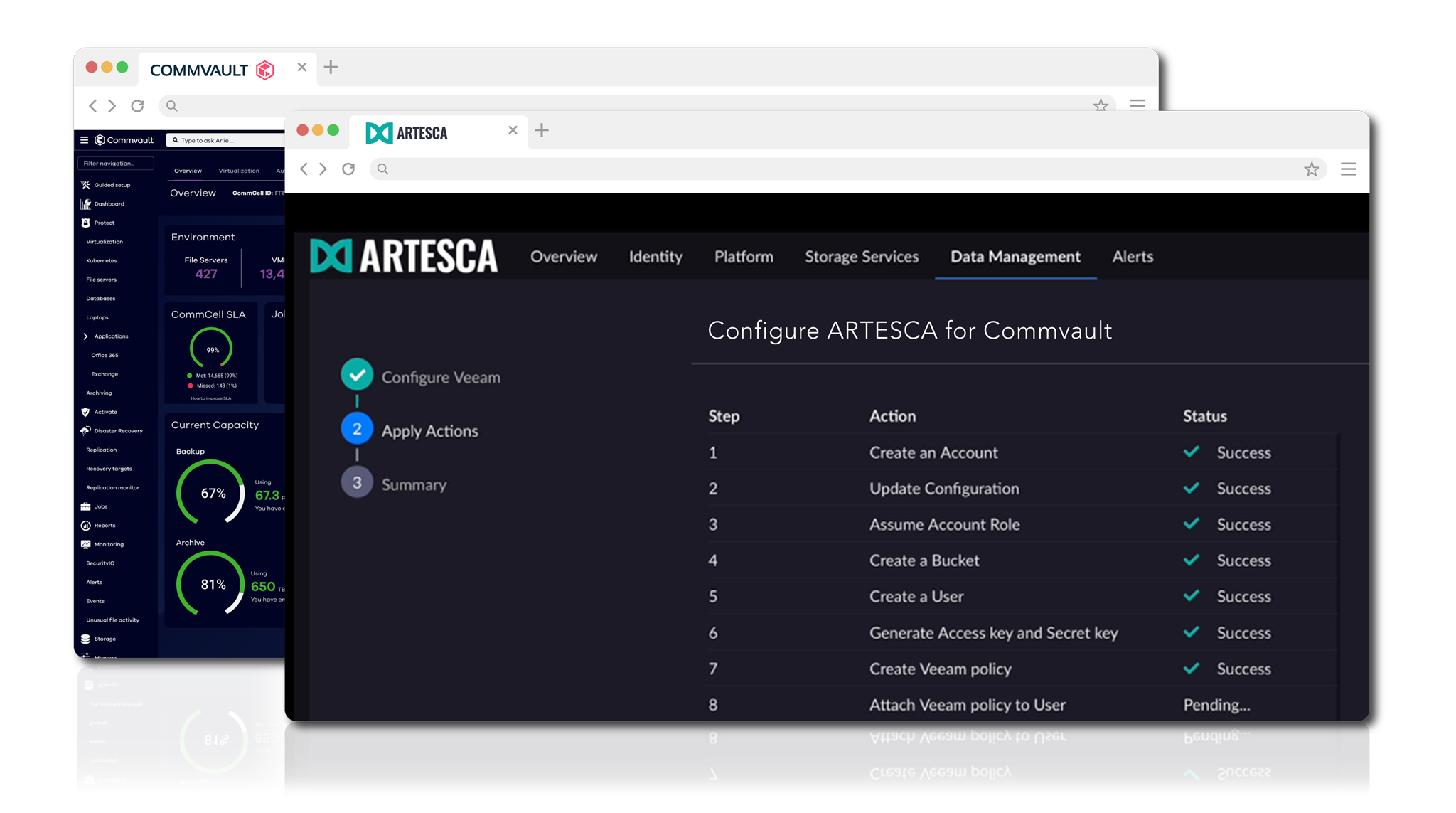Click the Activate shield icon
Image resolution: width=1456 pixels, height=813 pixels.
[x=86, y=412]
